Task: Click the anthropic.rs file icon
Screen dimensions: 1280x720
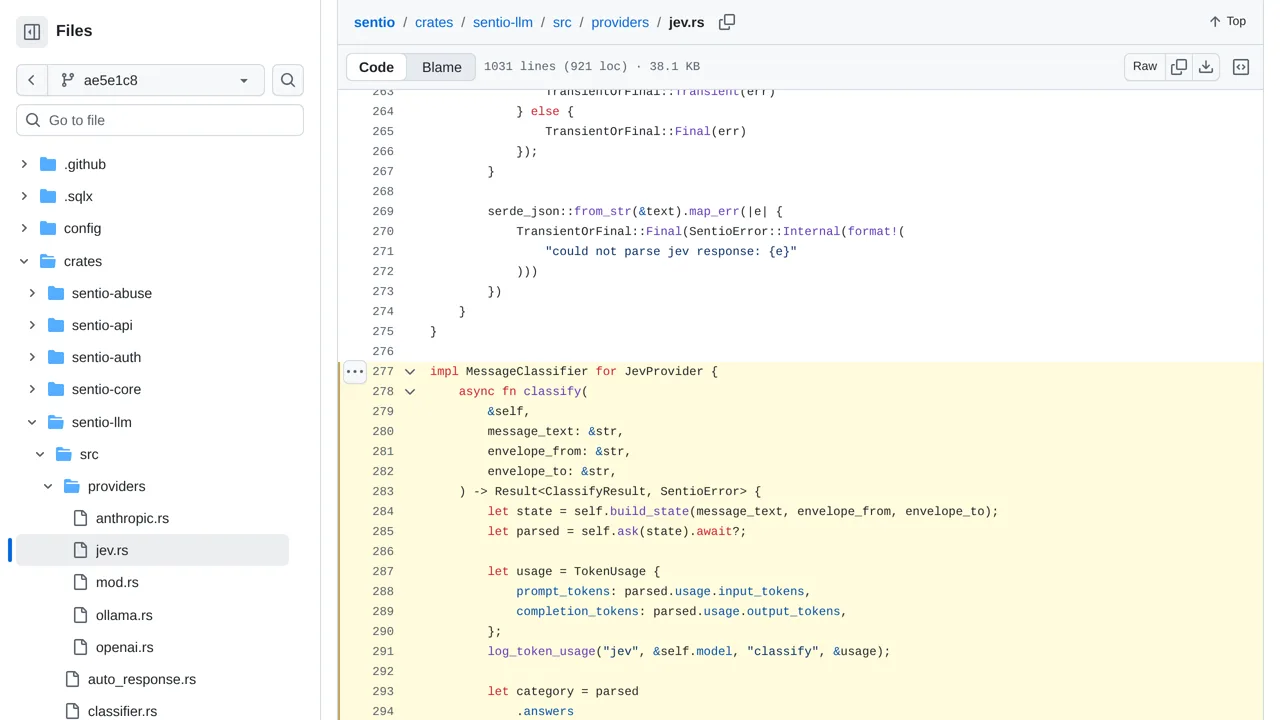Action: [x=80, y=518]
